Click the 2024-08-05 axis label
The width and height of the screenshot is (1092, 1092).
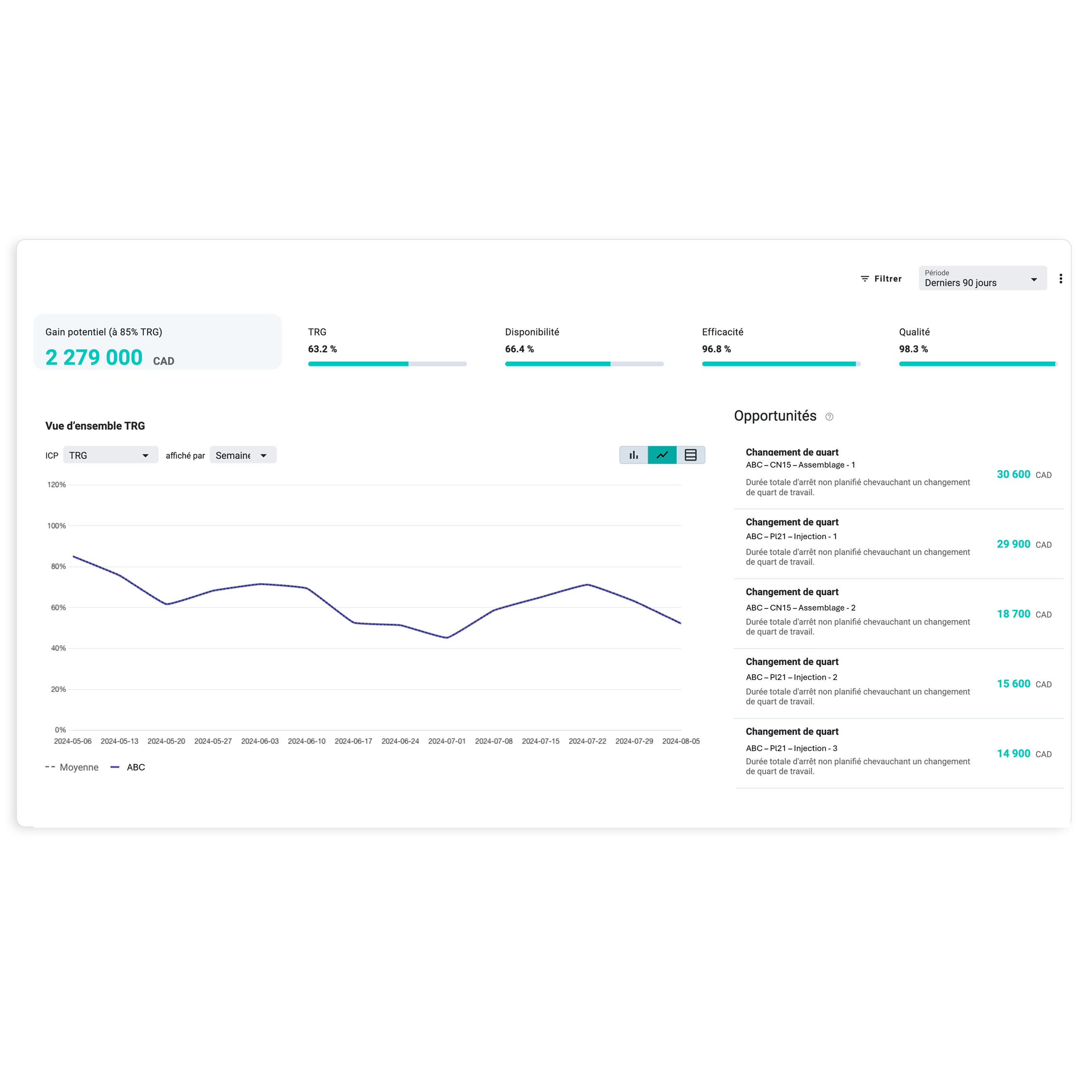click(x=680, y=741)
